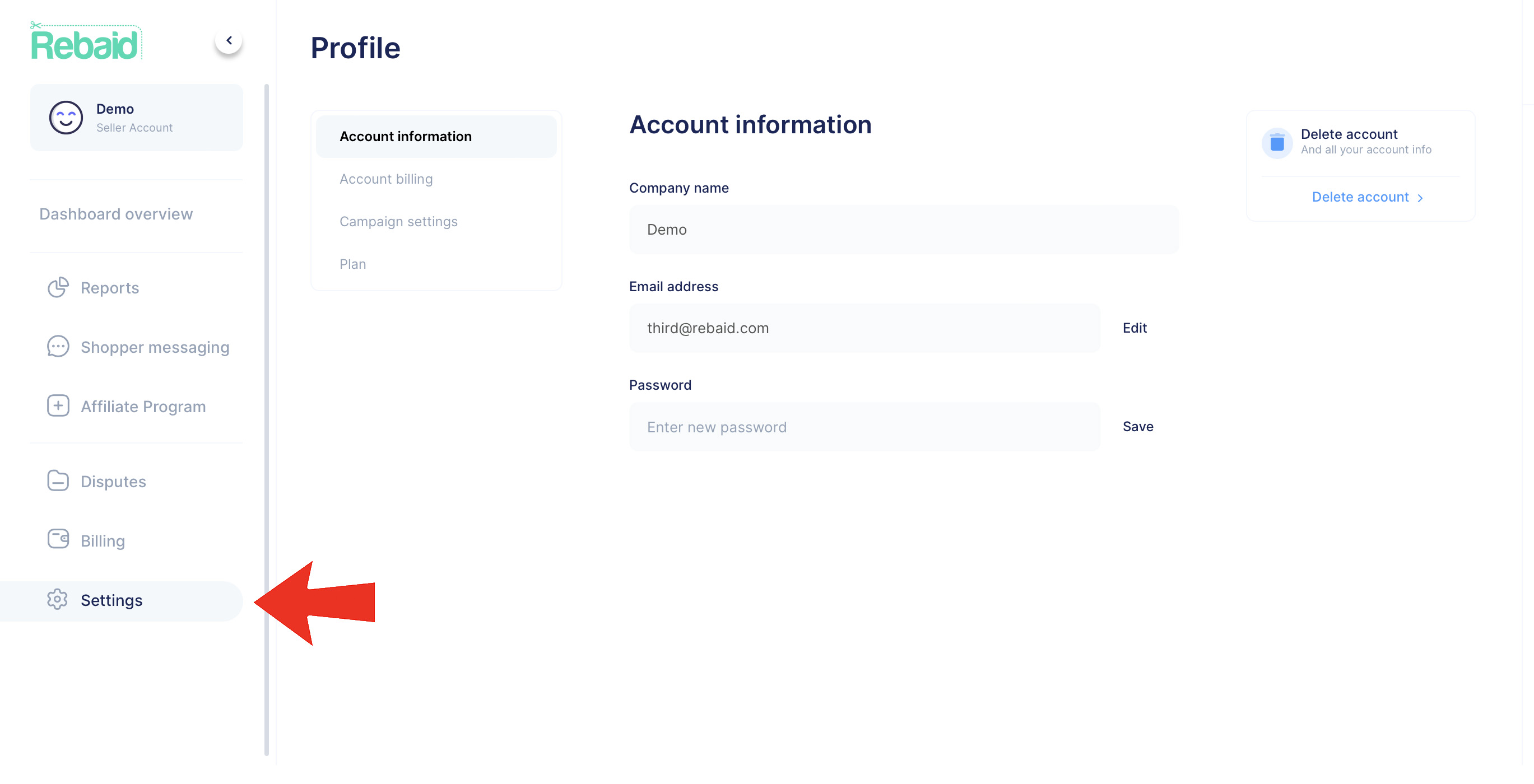The width and height of the screenshot is (1534, 784).
Task: Open Dashboard overview in the sidebar
Action: click(116, 214)
